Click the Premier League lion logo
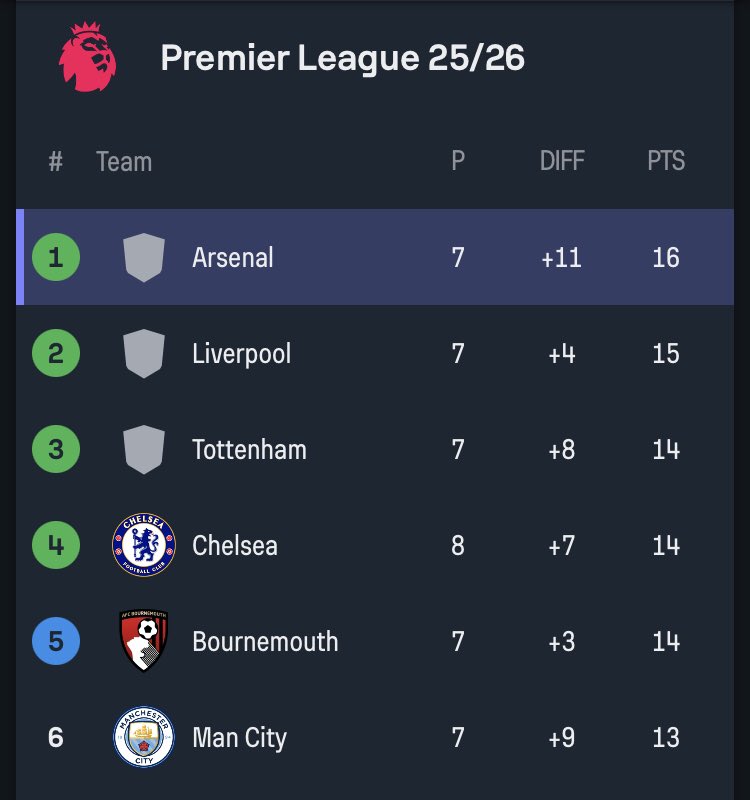The height and width of the screenshot is (800, 750). [87, 57]
